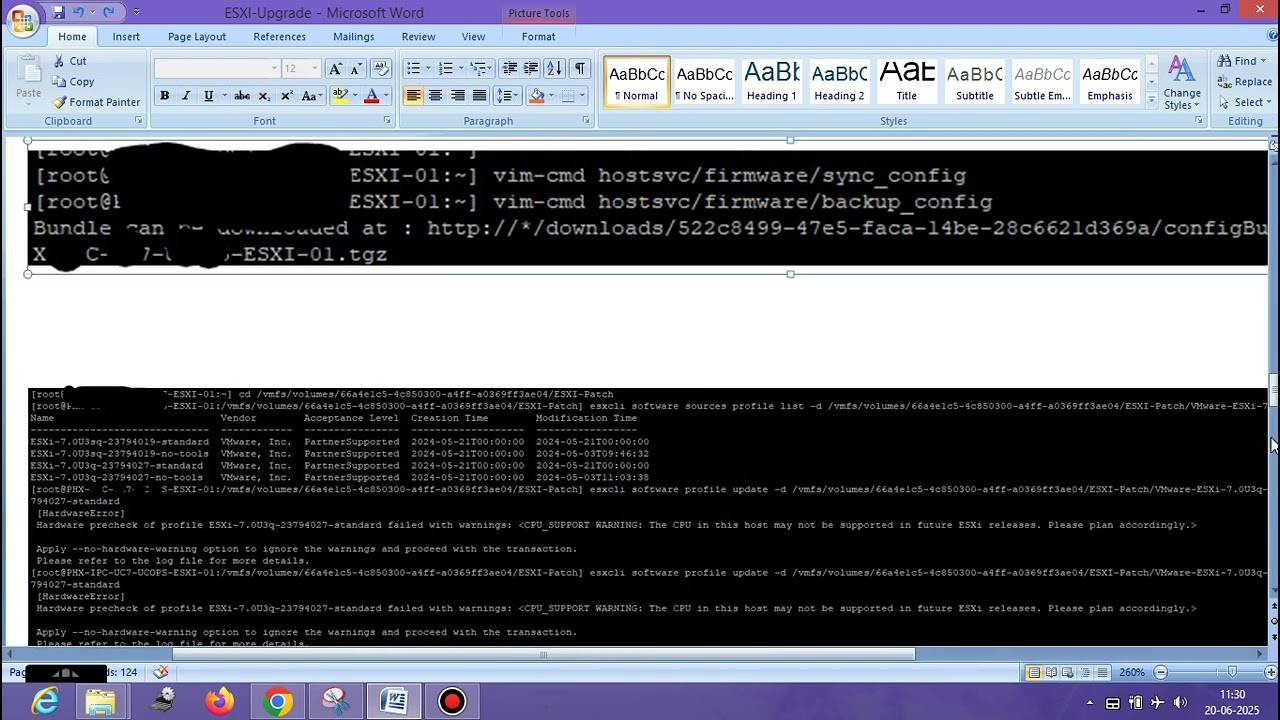1280x720 pixels.
Task: Apply the Subtitle style
Action: pyautogui.click(x=974, y=81)
